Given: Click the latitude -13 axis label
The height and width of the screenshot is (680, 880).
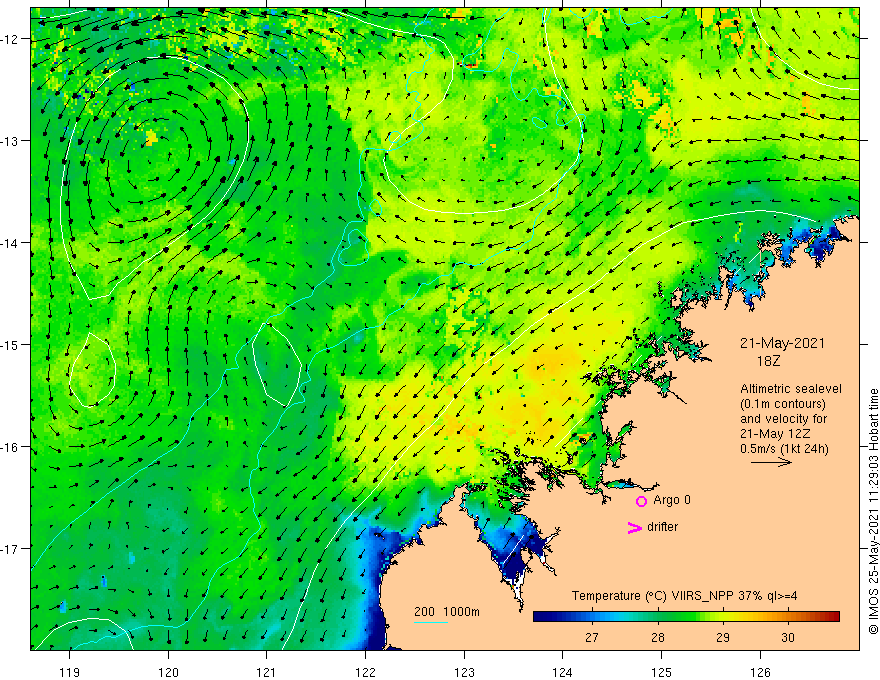Looking at the screenshot, I should [10, 141].
